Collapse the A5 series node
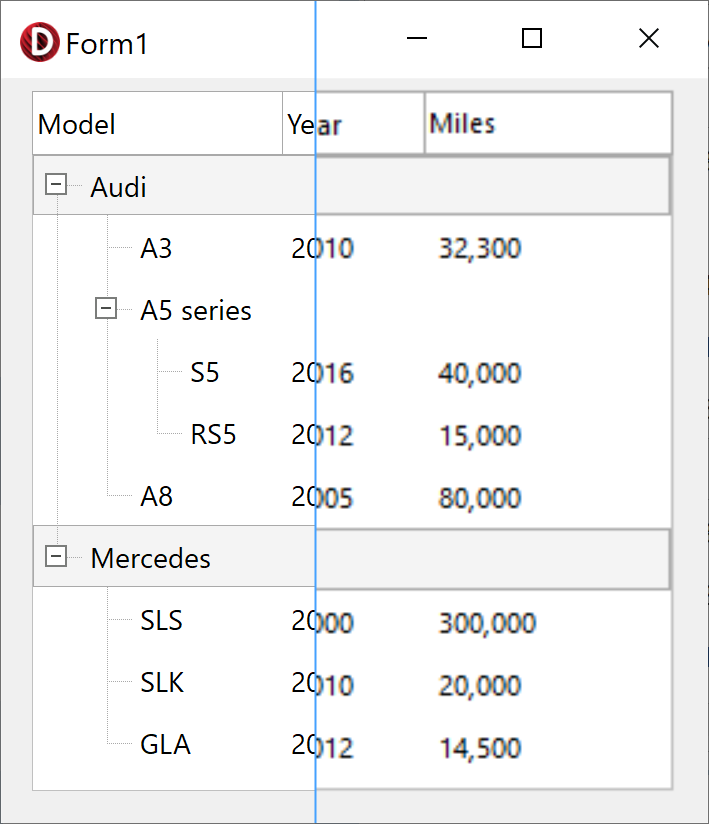709x824 pixels. tap(106, 308)
